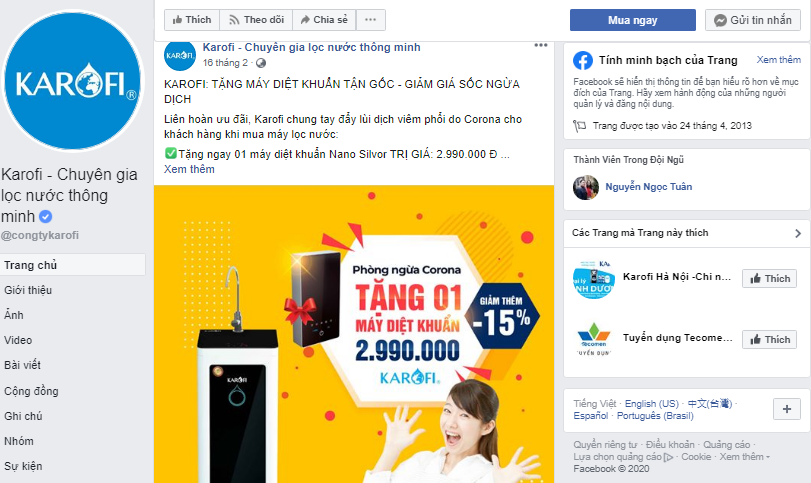Click the post author's small Karofi avatar
The height and width of the screenshot is (483, 811).
coord(180,55)
